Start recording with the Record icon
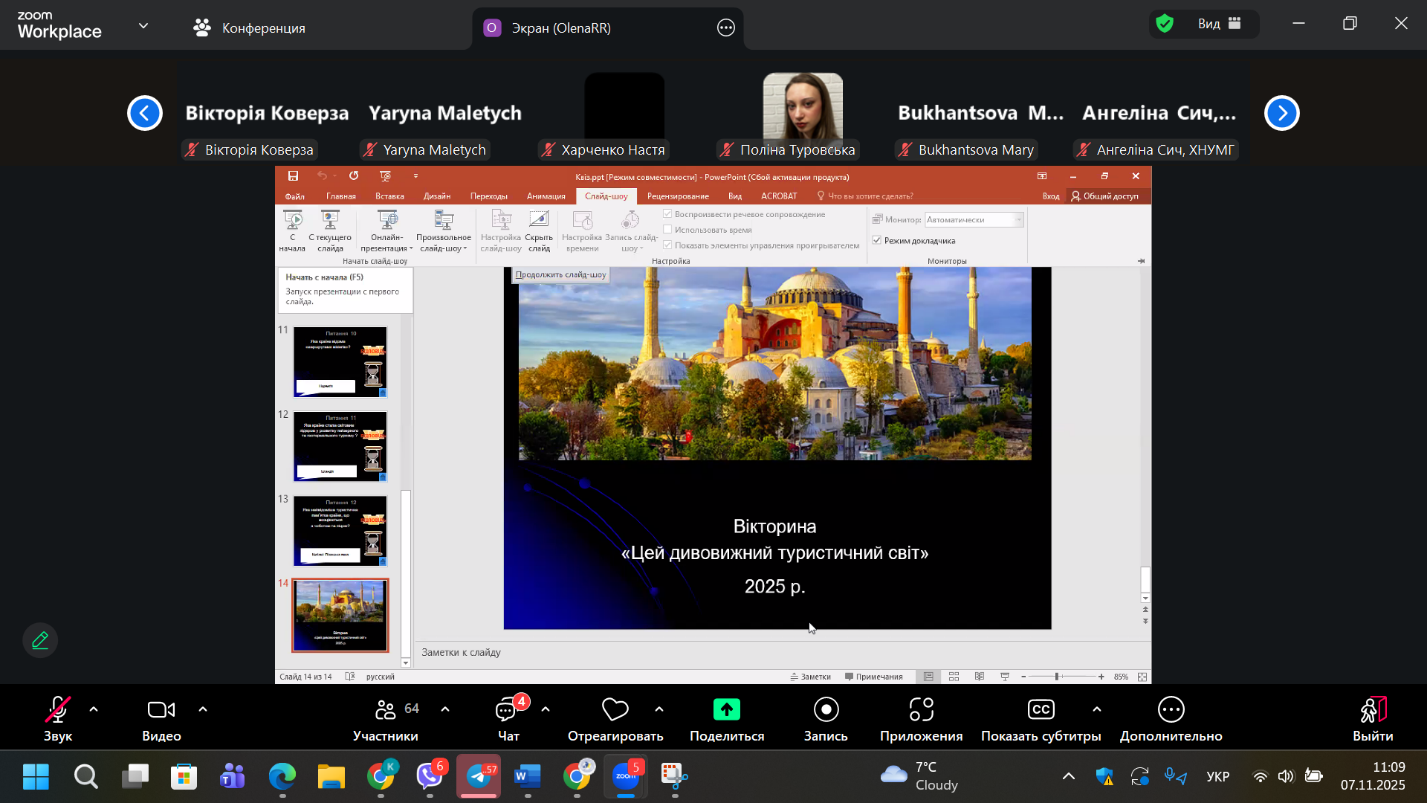 pyautogui.click(x=826, y=710)
